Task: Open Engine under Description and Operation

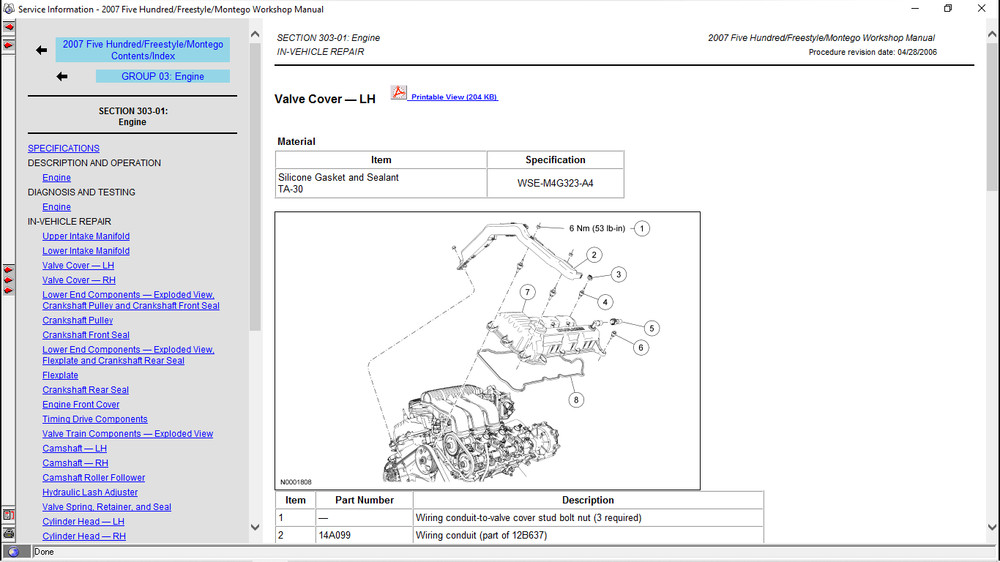Action: tap(56, 178)
